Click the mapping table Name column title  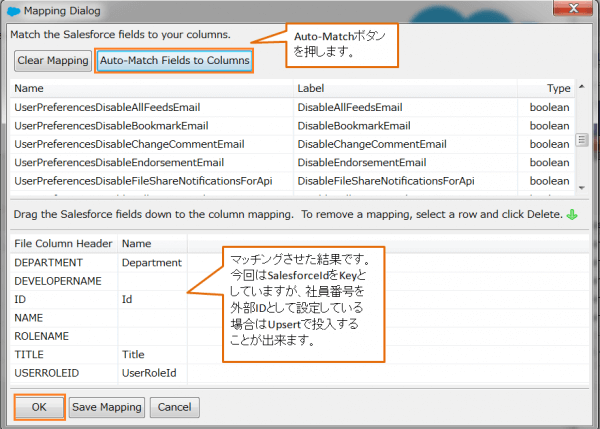pos(152,244)
